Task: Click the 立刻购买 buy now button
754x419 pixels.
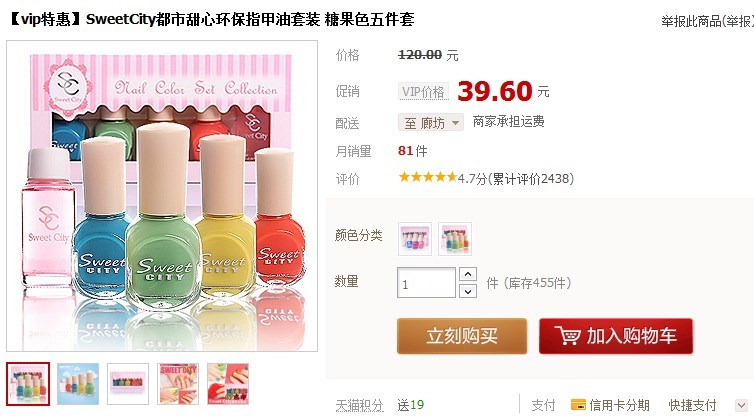Action: click(x=462, y=336)
